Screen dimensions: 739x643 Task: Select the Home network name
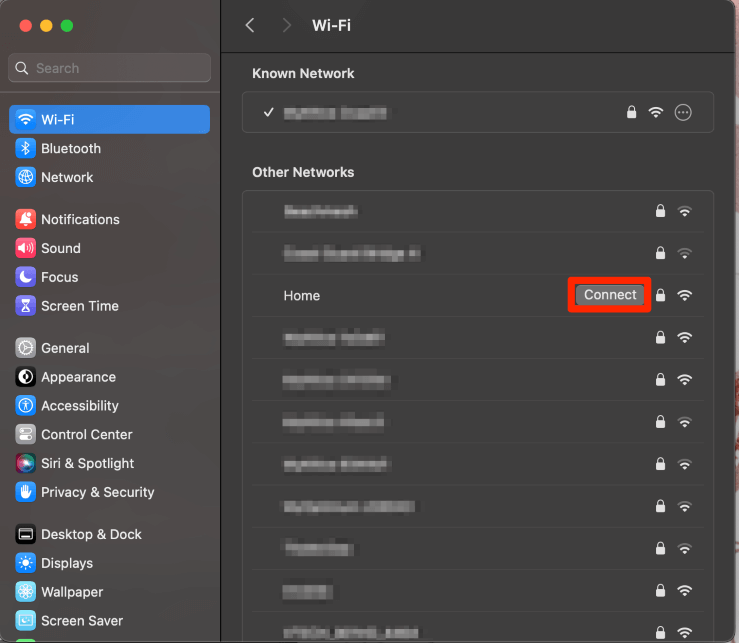coord(302,296)
